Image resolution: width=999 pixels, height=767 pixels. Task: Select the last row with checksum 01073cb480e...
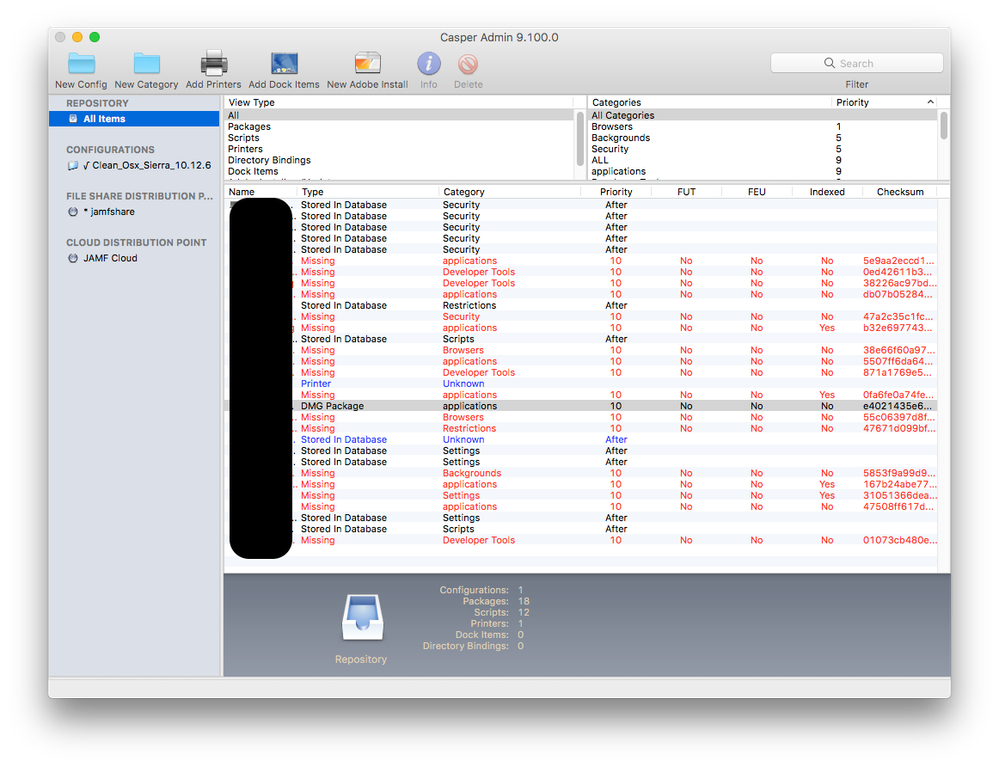click(x=581, y=540)
